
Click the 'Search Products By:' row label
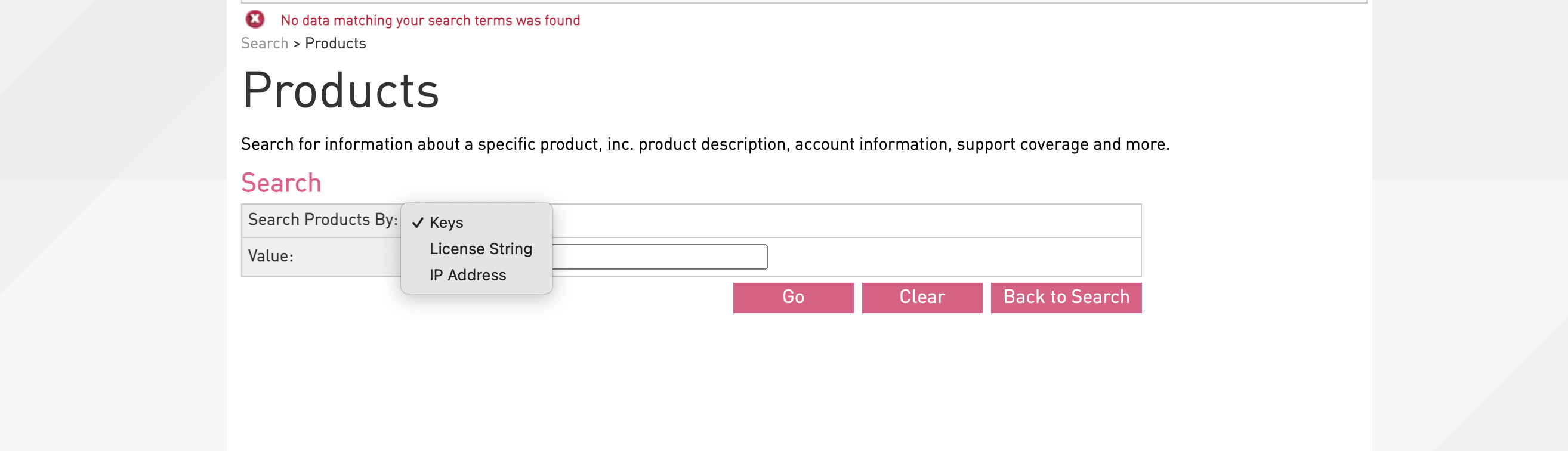(x=322, y=220)
